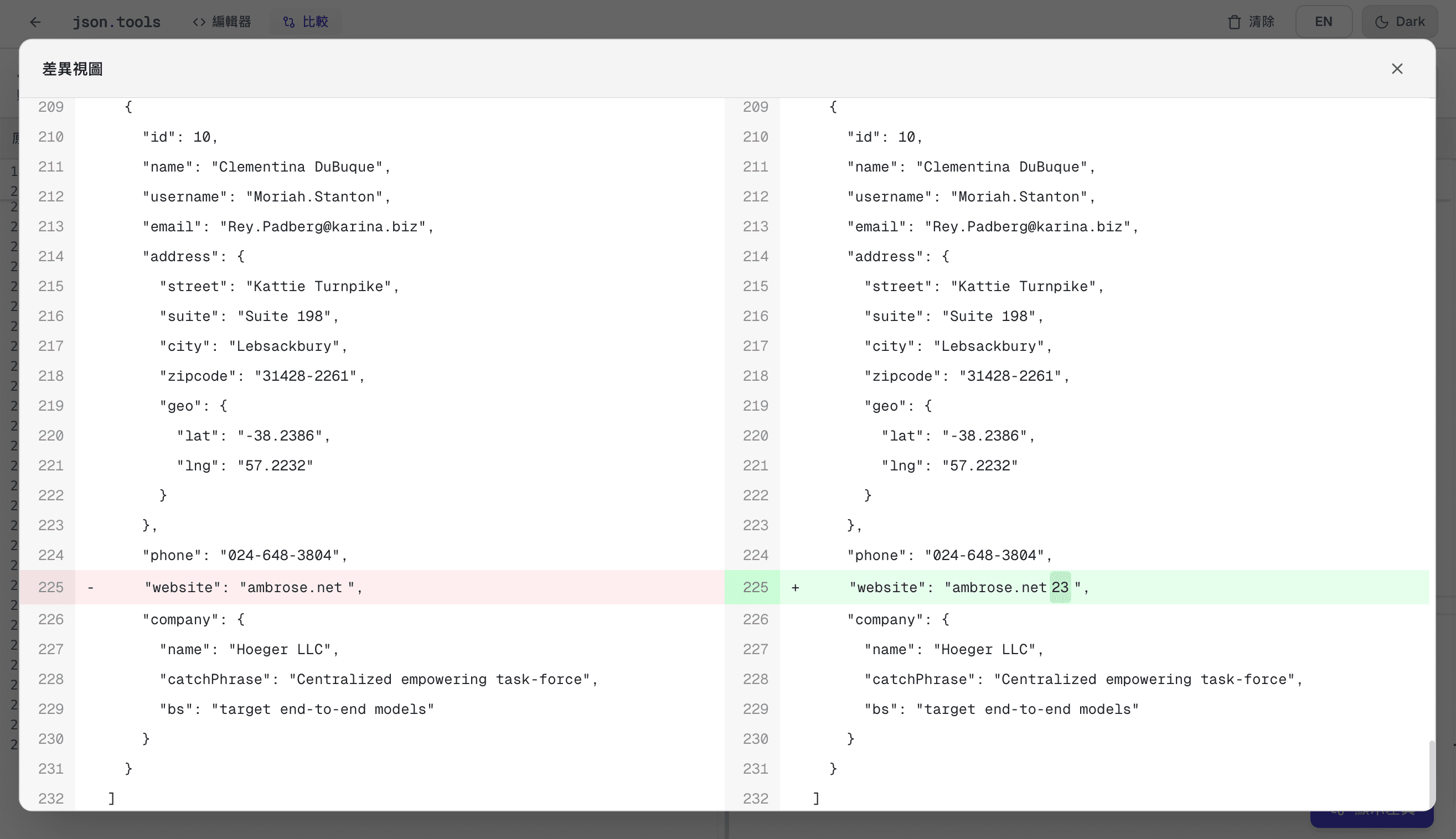Toggle Dark mode
Screen dimensions: 1456x839
coord(1399,22)
